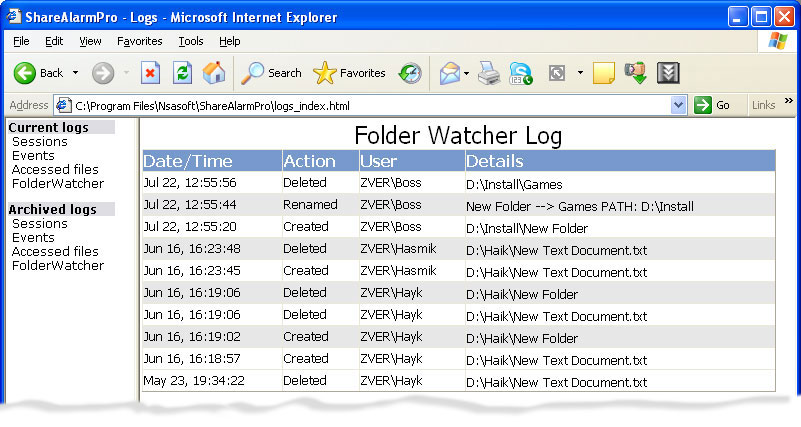
Task: Print the page using printer icon
Action: 489,73
